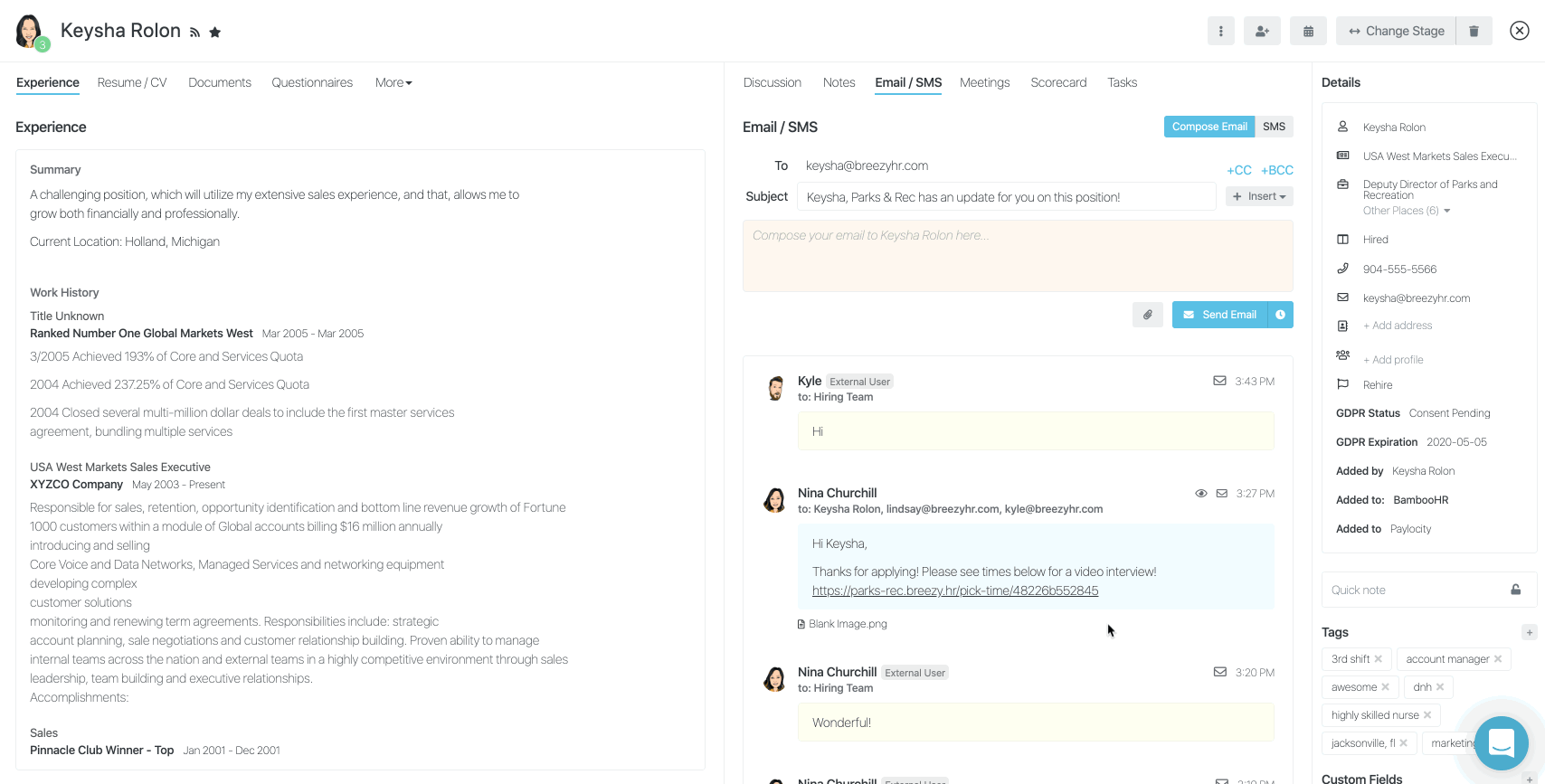Click the Deputy Director of Parks and Recreation position
Image resolution: width=1545 pixels, height=784 pixels.
tap(1430, 190)
